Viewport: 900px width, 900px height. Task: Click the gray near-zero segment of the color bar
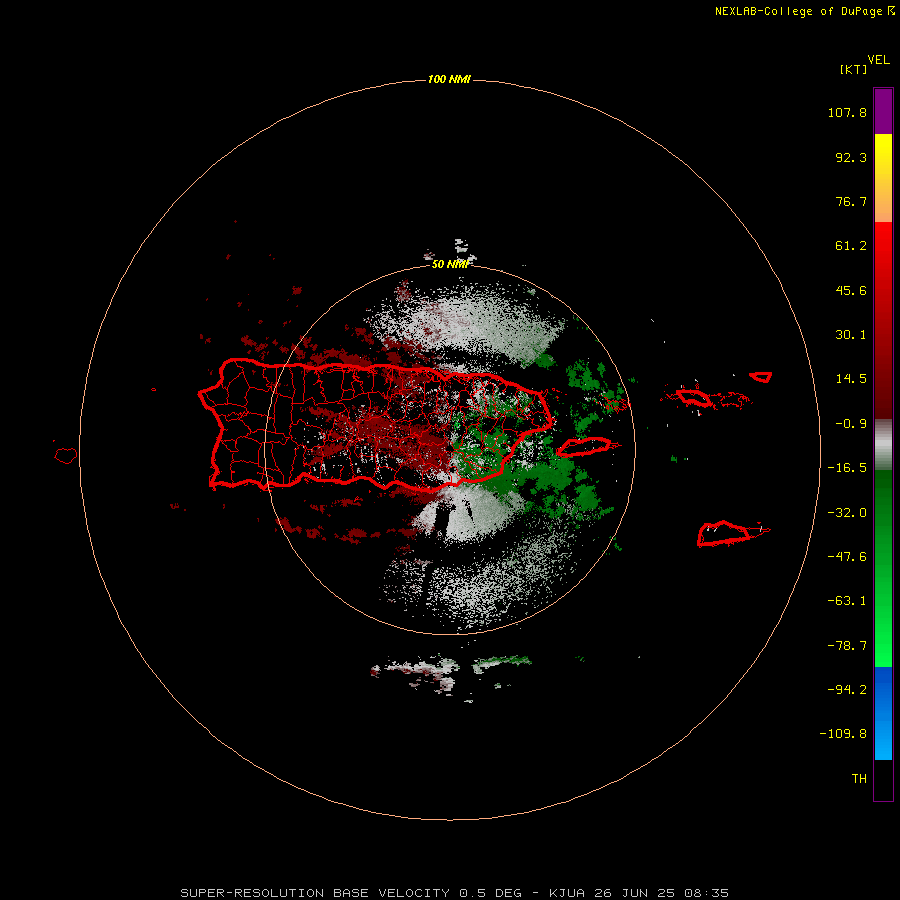click(x=883, y=445)
